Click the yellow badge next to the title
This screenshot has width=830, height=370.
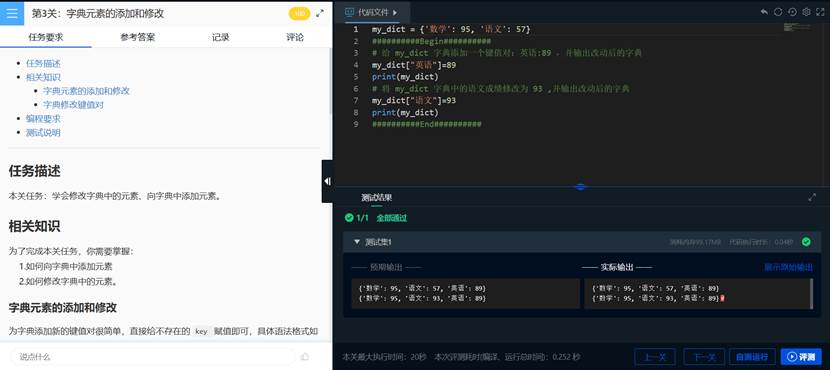pos(300,14)
